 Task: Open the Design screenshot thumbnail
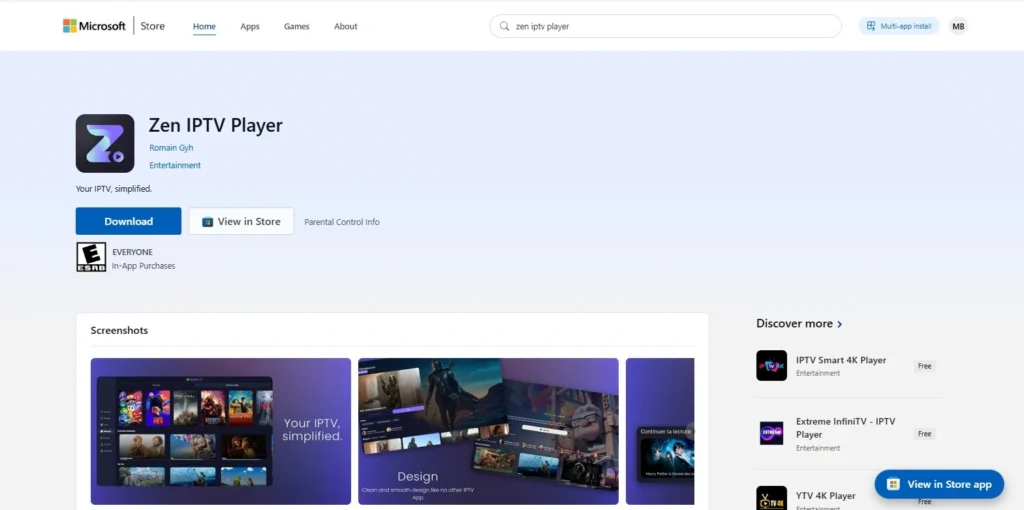coord(488,431)
